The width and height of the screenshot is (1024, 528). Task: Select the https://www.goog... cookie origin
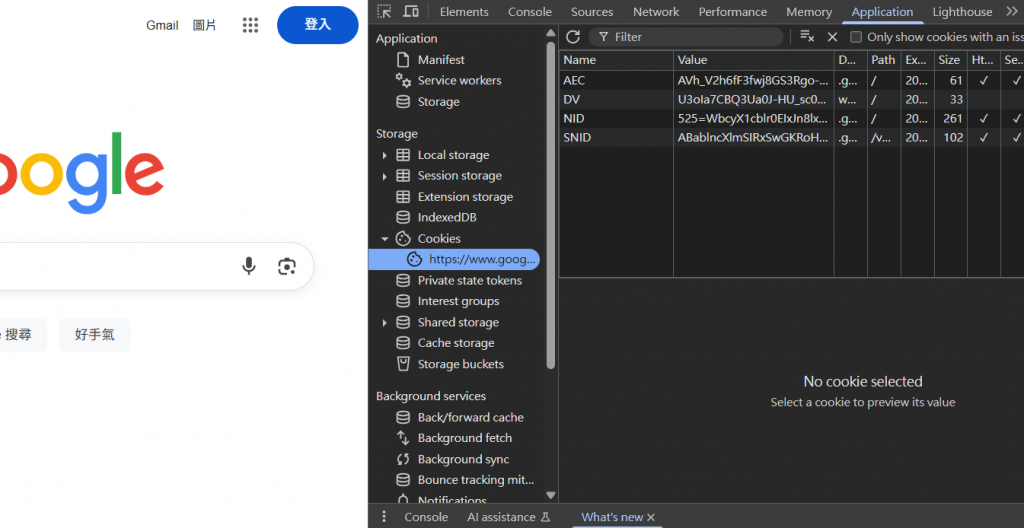454,259
